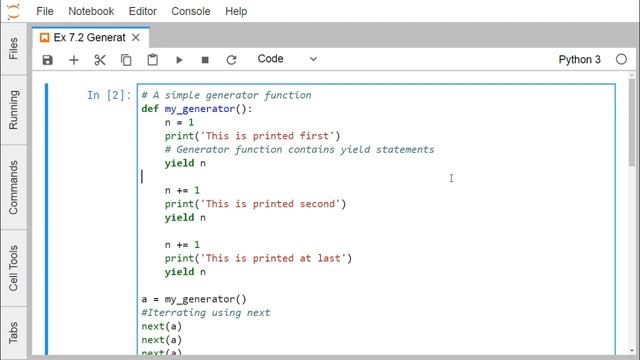
Task: Click the 'This is printed second' string
Action: tap(271, 204)
